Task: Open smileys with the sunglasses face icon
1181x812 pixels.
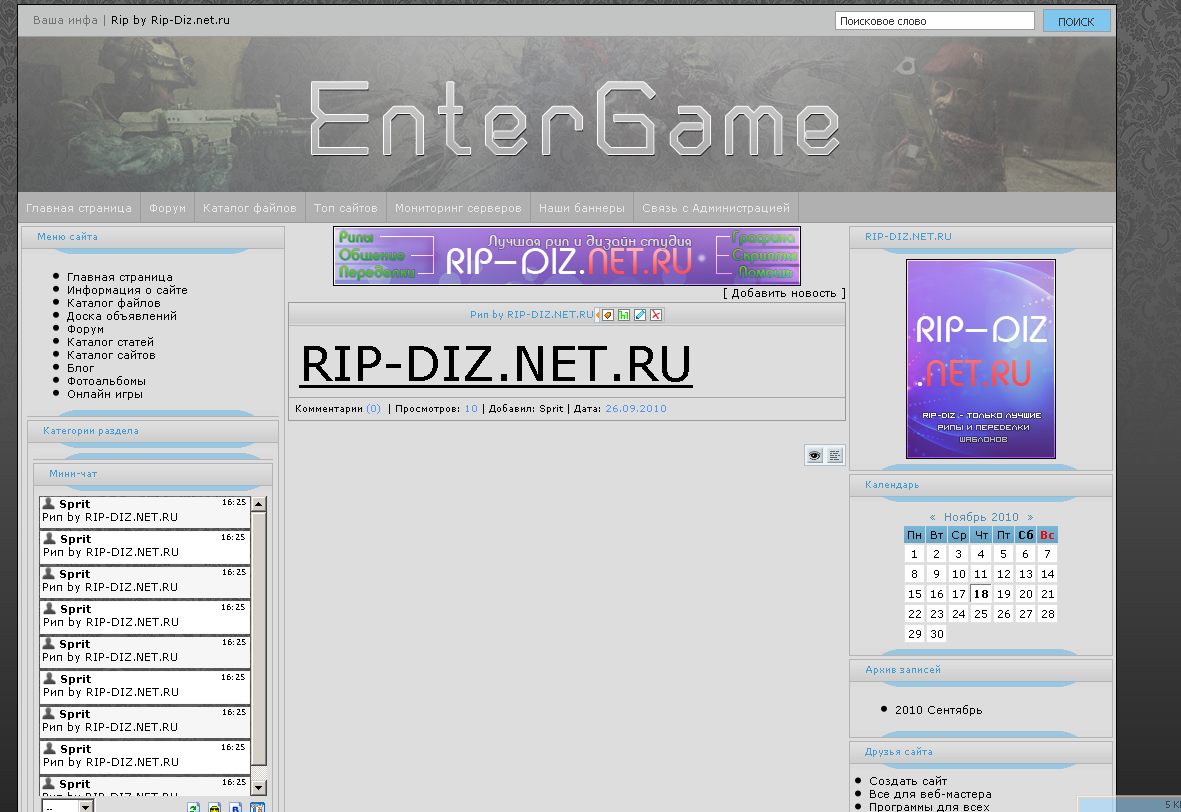Action: pos(214,807)
